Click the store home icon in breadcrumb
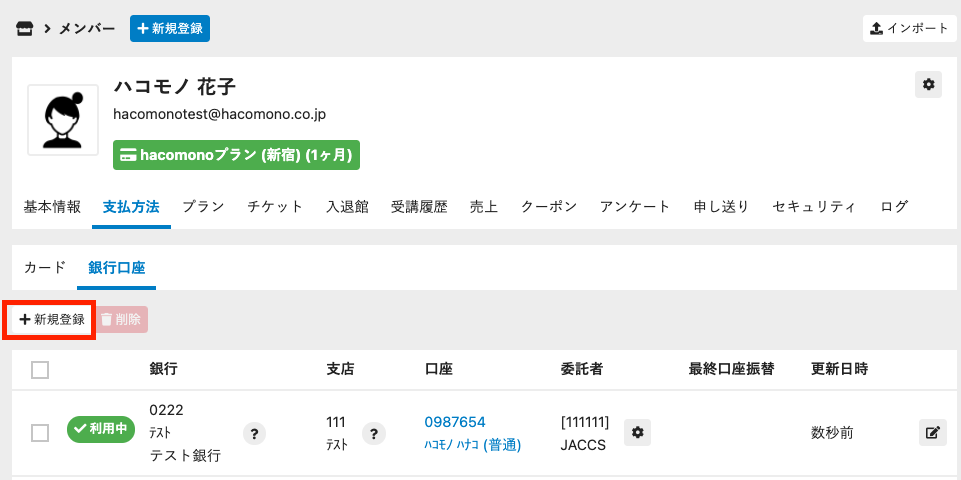Screen dimensions: 961x480 [x=26, y=29]
